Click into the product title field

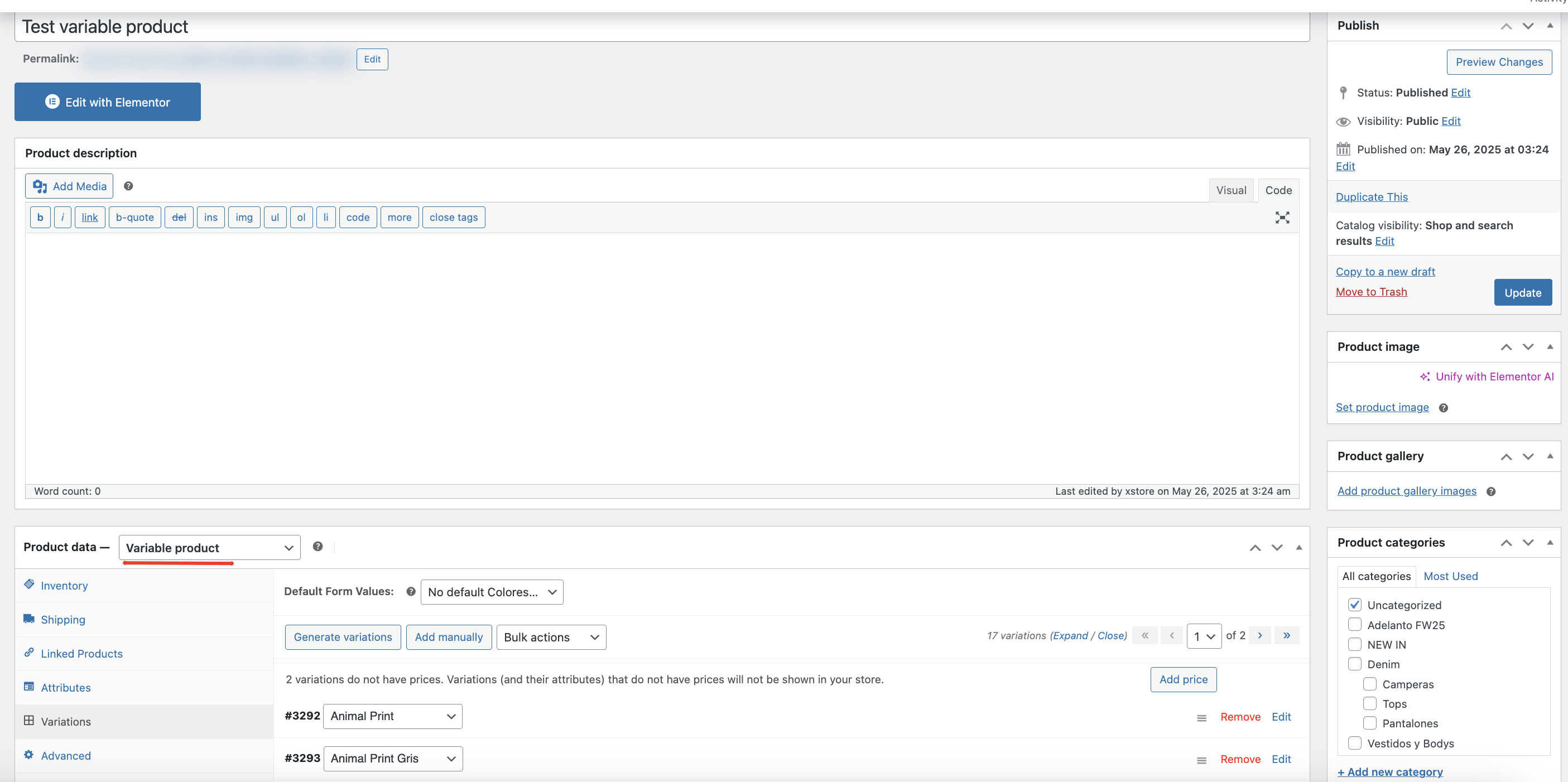662,27
